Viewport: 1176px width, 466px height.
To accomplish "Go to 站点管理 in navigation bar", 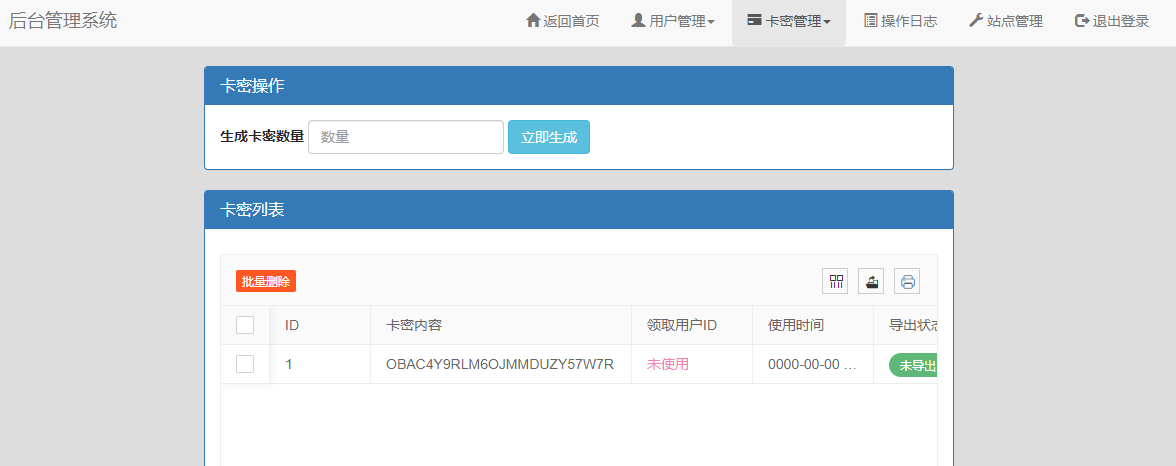I will 1006,22.
